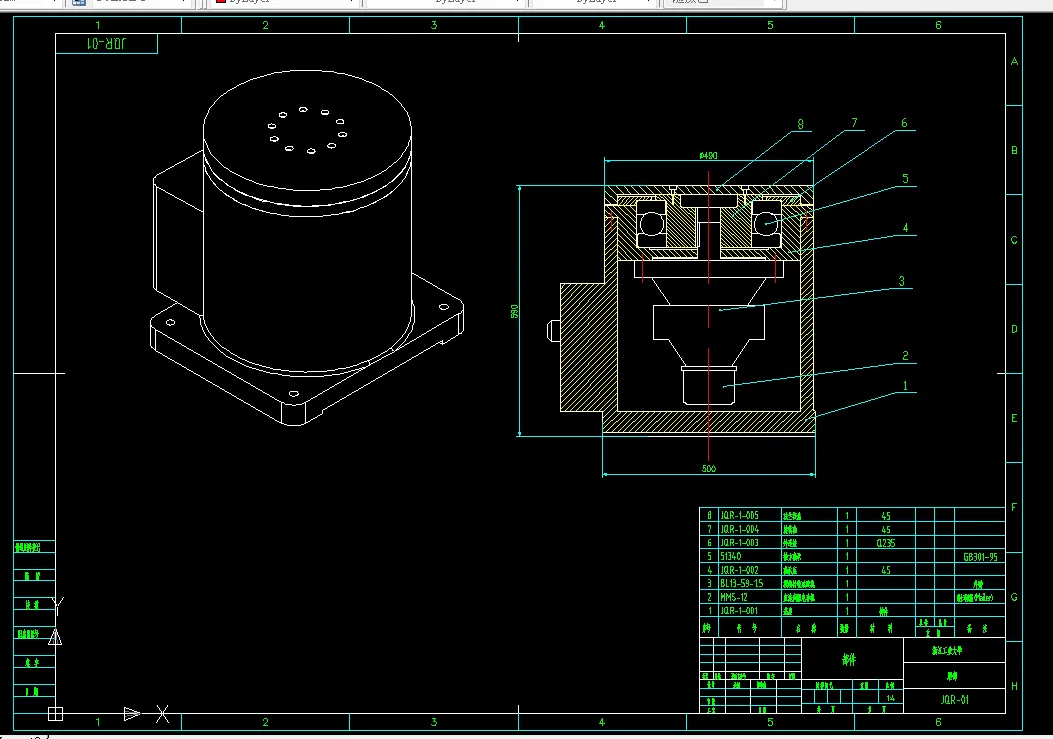Click the GB301-95 standard cell
1053x739 pixels.
click(x=980, y=557)
